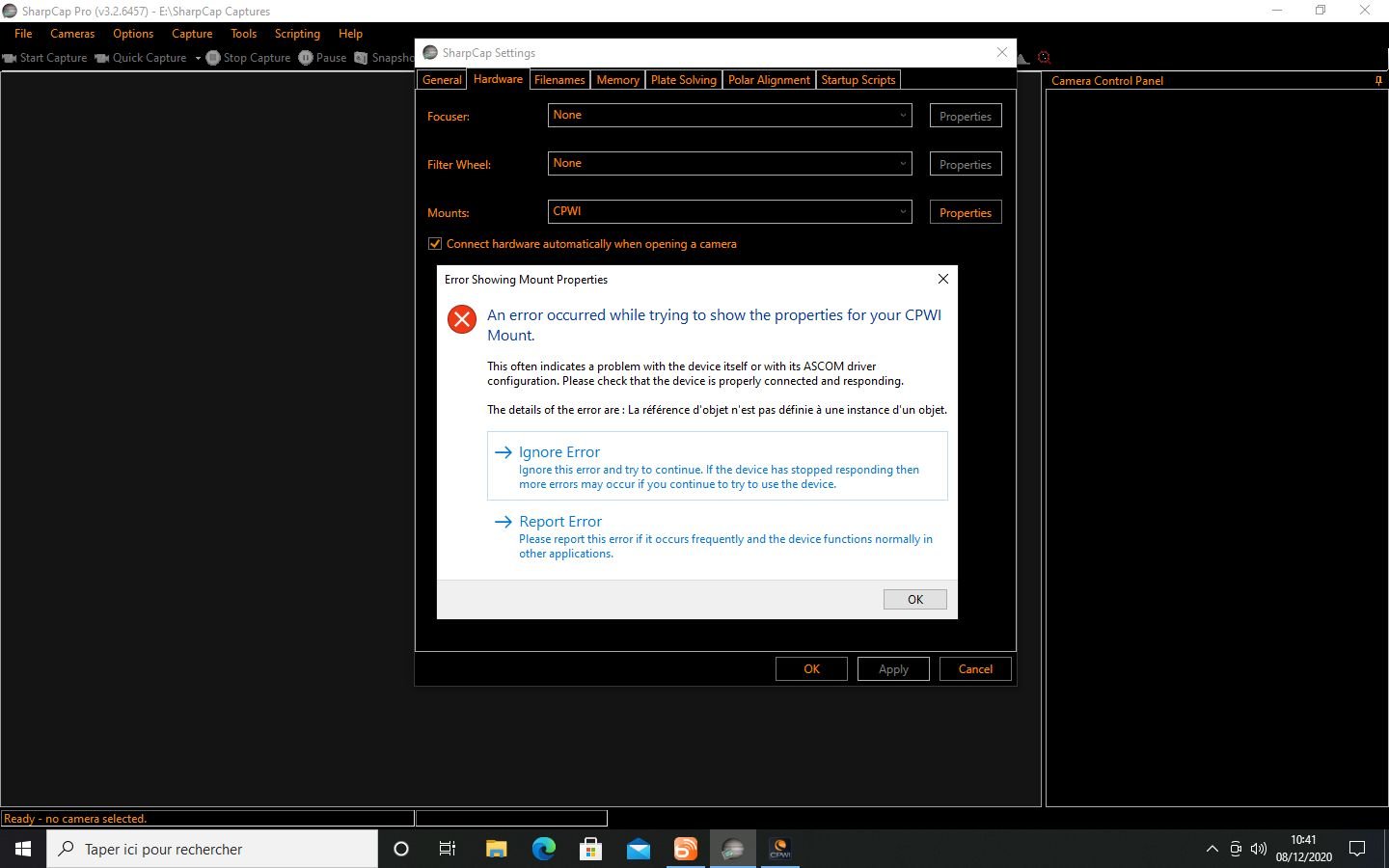
Task: Open the Tools menu
Action: pyautogui.click(x=244, y=34)
